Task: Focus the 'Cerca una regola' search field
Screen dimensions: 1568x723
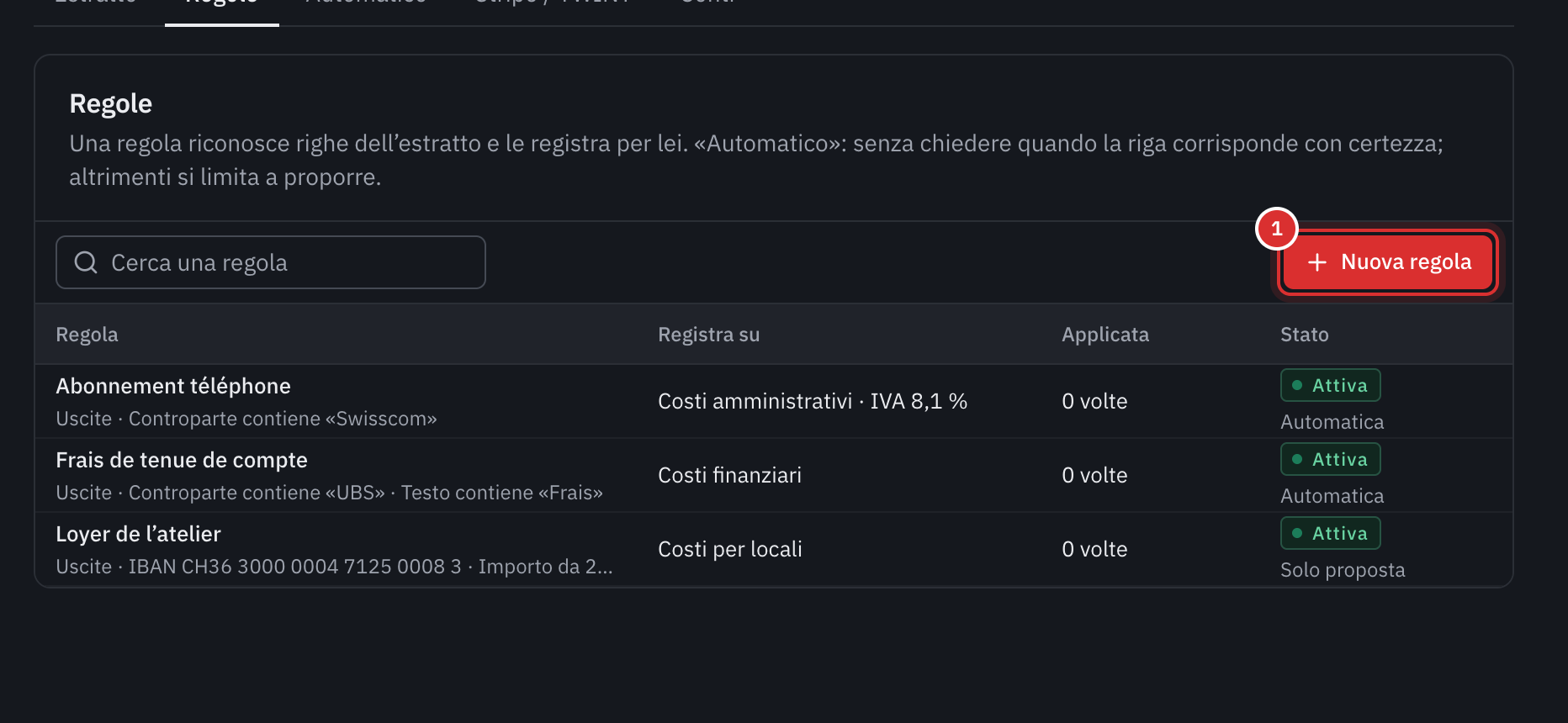Action: tap(271, 262)
